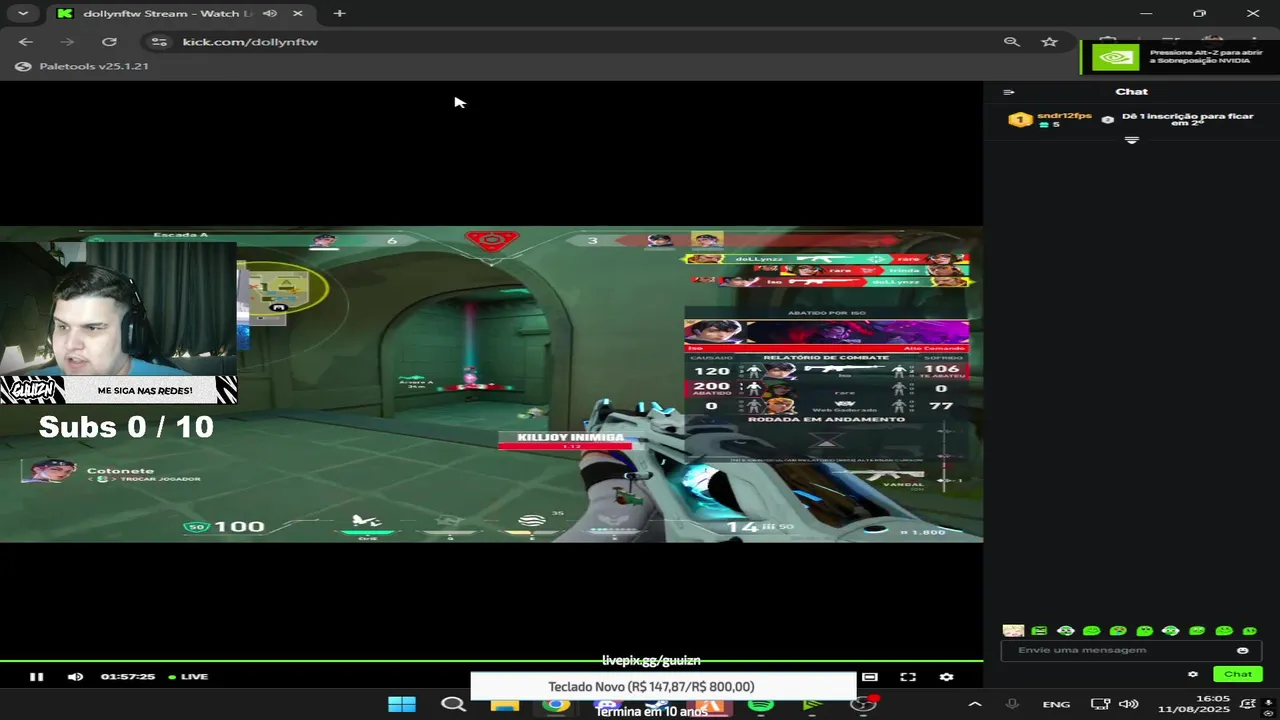Insert the seventh white-green emote

point(1171,631)
